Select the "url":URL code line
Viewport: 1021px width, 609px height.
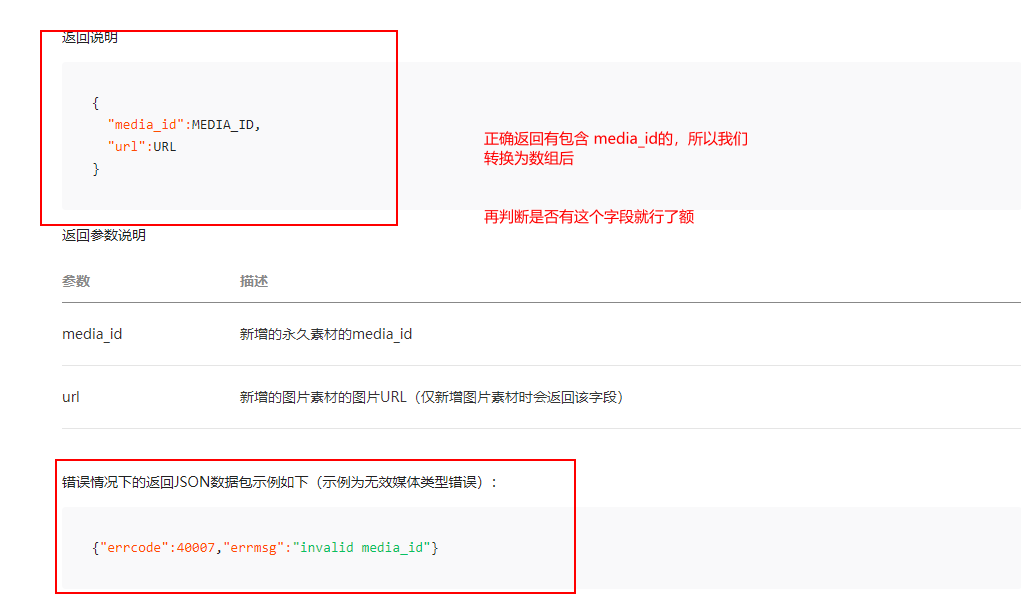click(x=142, y=147)
